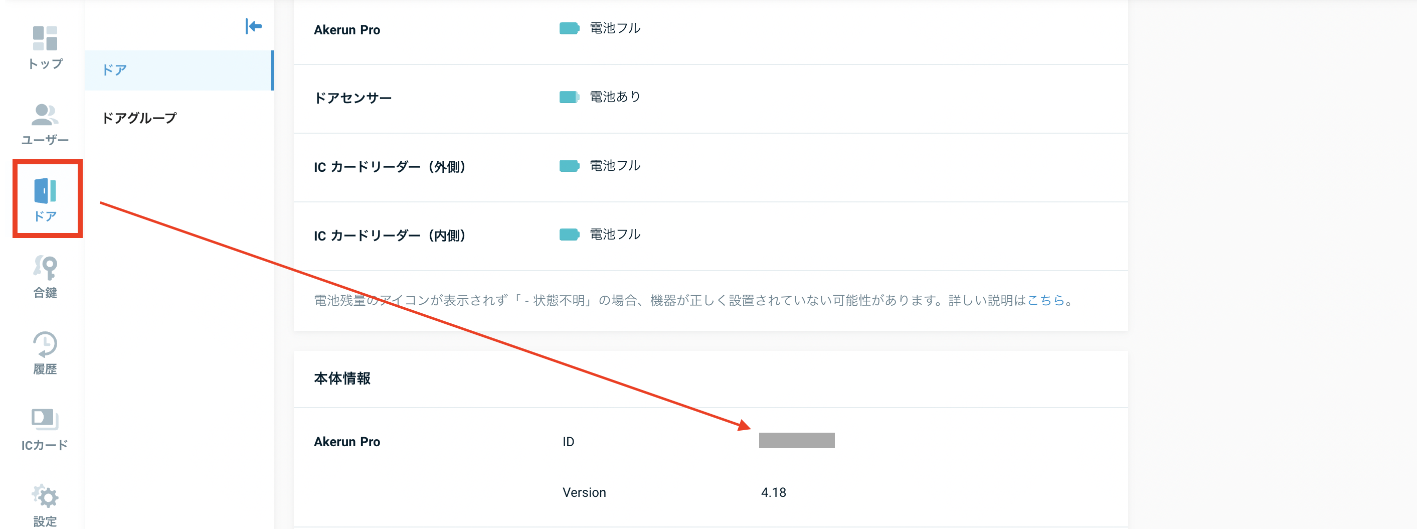The height and width of the screenshot is (532, 1426).
Task: Collapse the submenu with arrow icon
Action: [254, 26]
